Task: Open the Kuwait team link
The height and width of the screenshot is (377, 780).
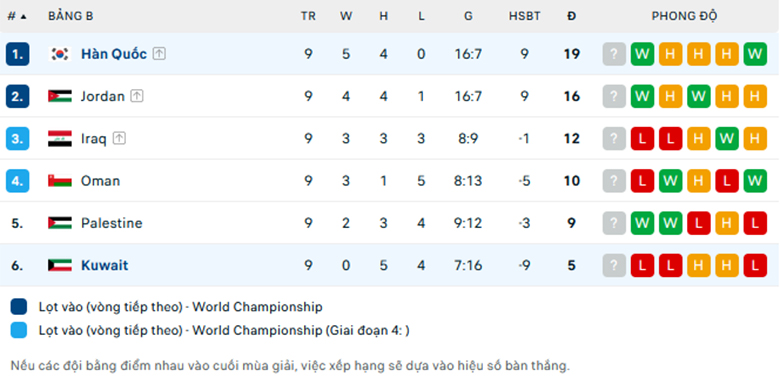Action: click(x=104, y=265)
